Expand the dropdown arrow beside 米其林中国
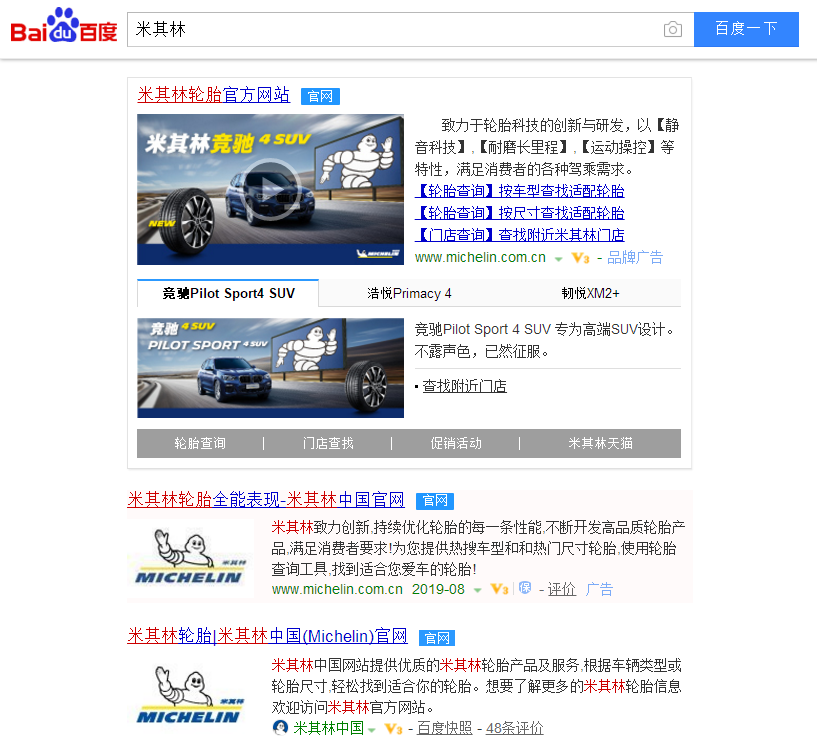The height and width of the screenshot is (748, 817). [372, 730]
